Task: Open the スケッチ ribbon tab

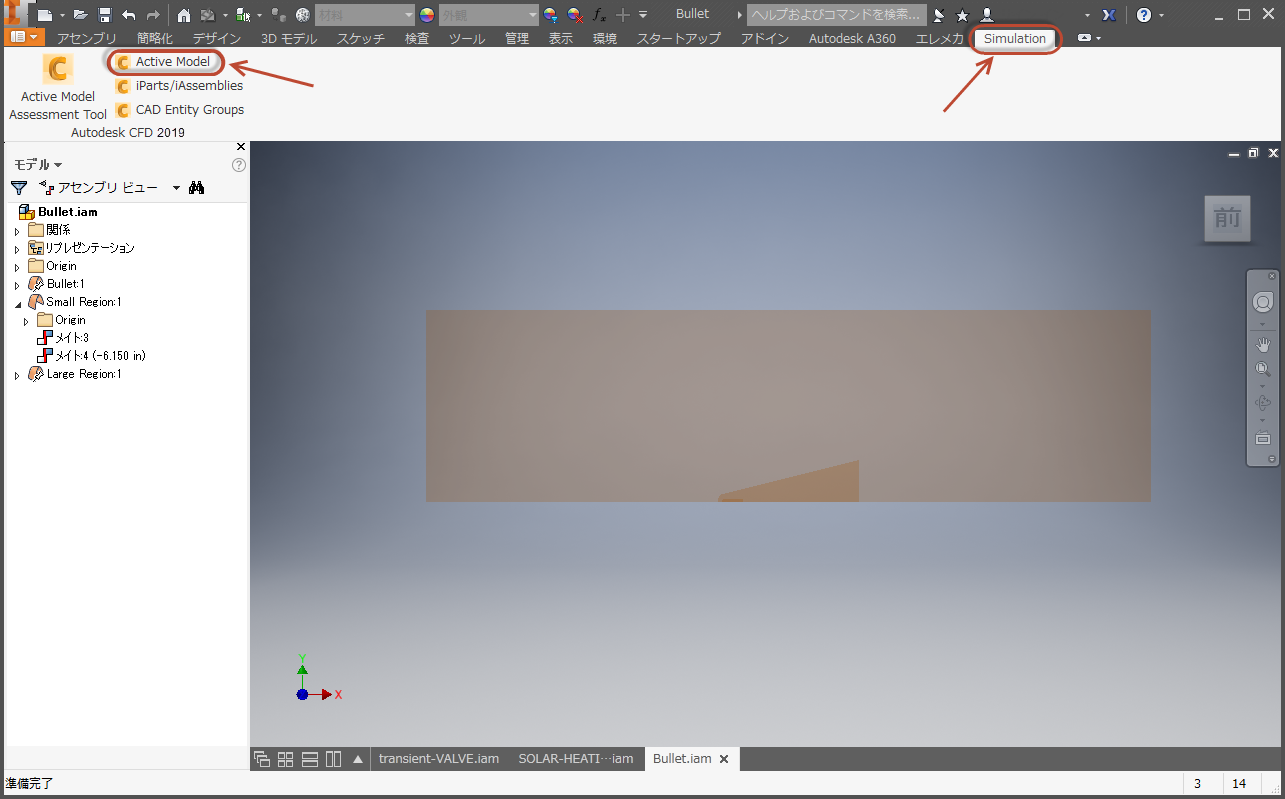Action: point(360,38)
